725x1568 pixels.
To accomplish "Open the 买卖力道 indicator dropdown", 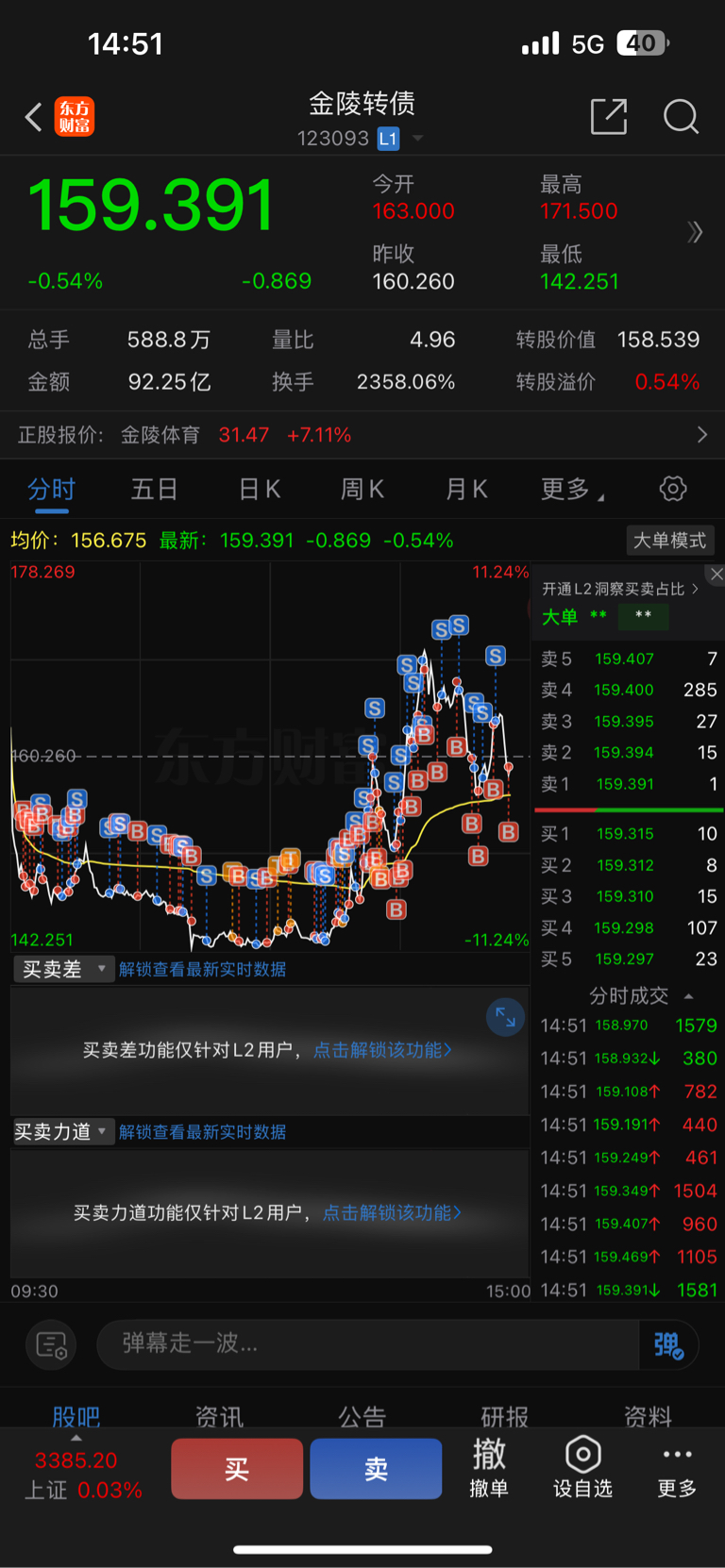I will click(x=63, y=1131).
